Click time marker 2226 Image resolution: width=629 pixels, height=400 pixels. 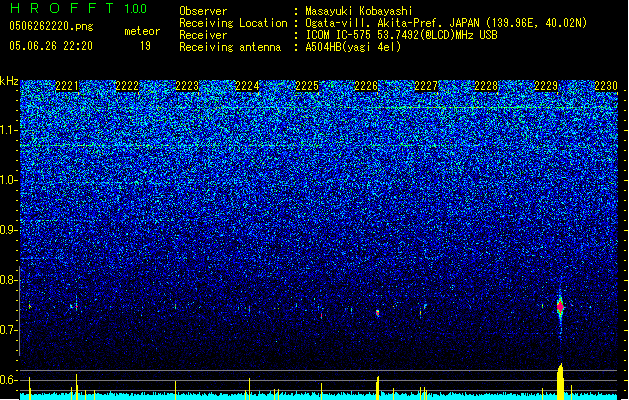pyautogui.click(x=366, y=86)
